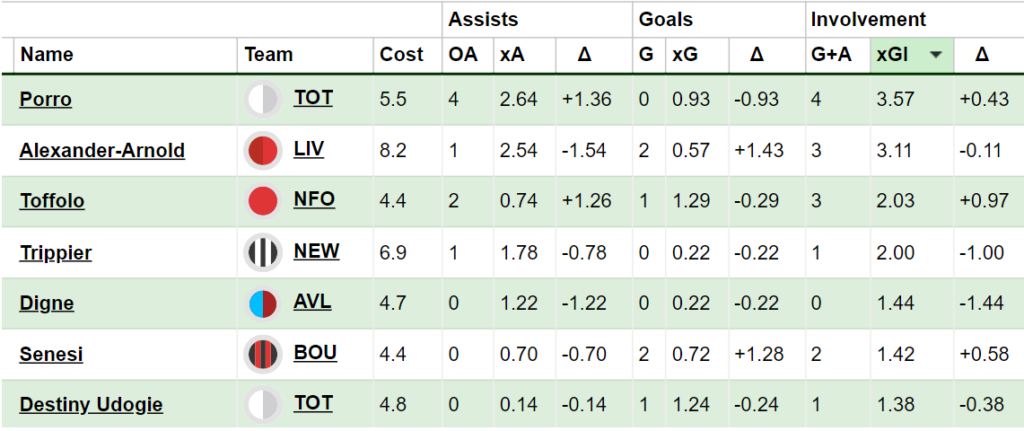Click Digne's Aston Villa badge icon

[x=262, y=303]
